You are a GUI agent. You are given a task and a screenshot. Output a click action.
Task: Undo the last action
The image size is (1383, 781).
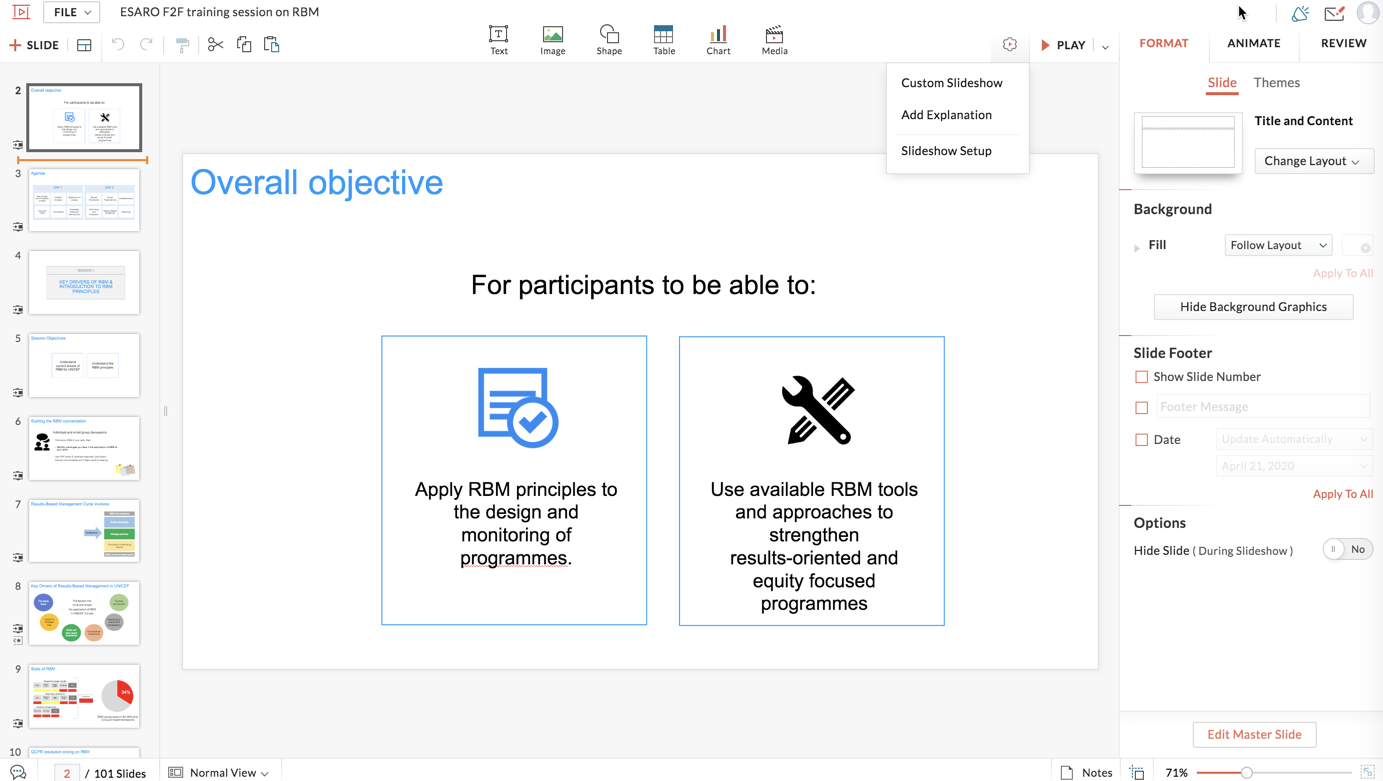point(118,45)
